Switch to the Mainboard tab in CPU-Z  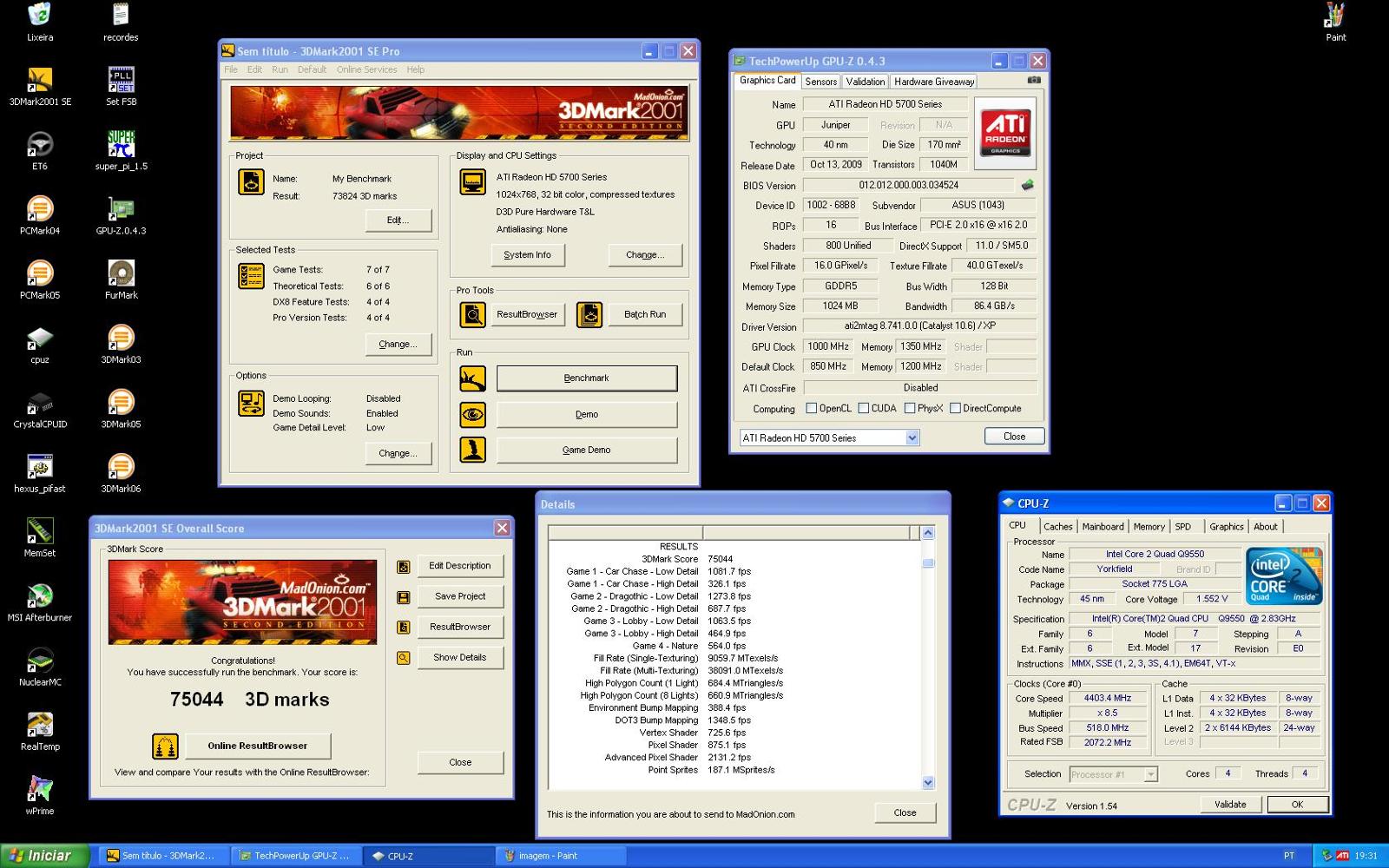pyautogui.click(x=1103, y=527)
